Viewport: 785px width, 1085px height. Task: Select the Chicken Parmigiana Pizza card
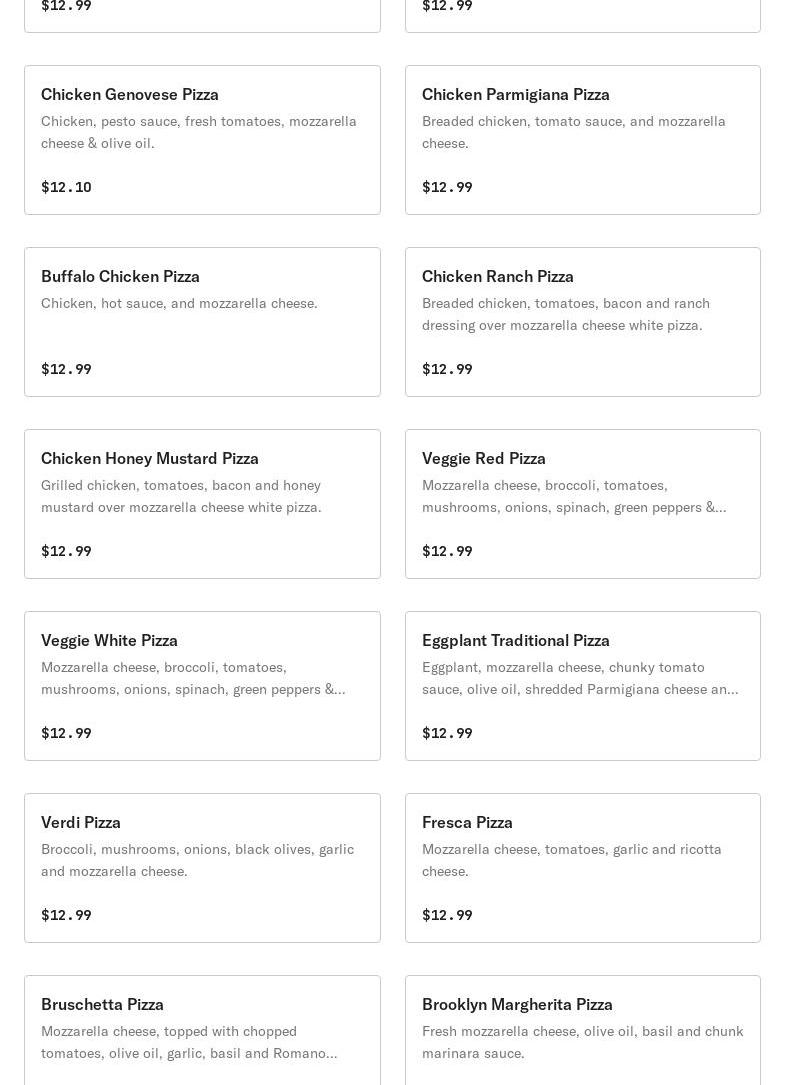tap(582, 140)
